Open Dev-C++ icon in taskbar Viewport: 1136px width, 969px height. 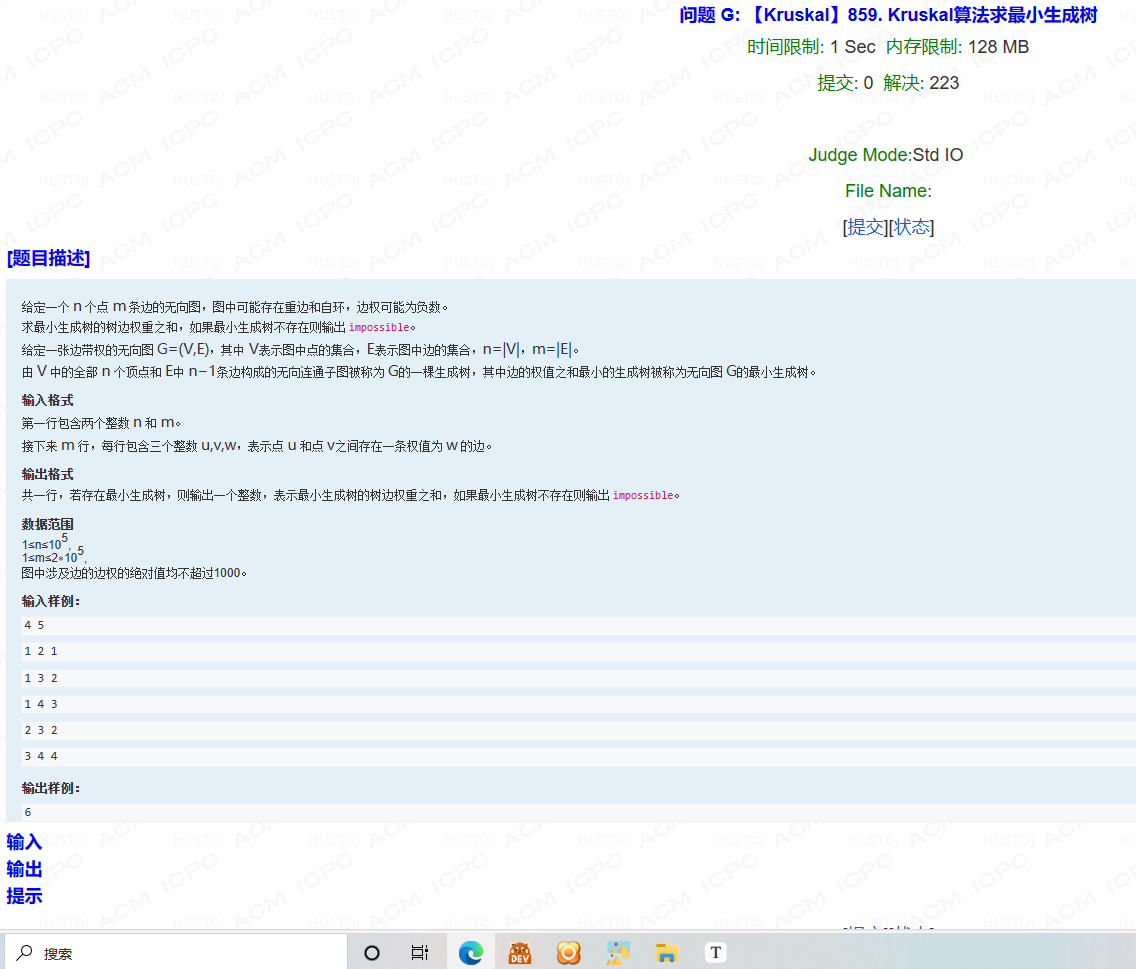click(519, 952)
